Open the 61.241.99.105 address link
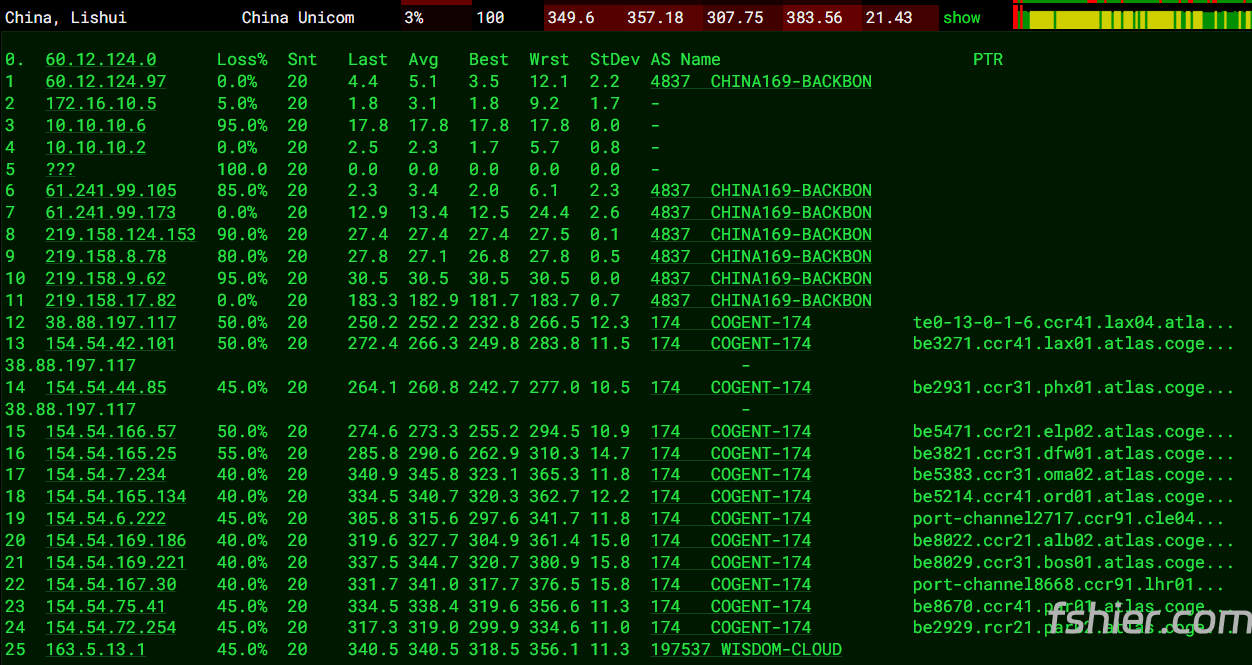 tap(110, 191)
